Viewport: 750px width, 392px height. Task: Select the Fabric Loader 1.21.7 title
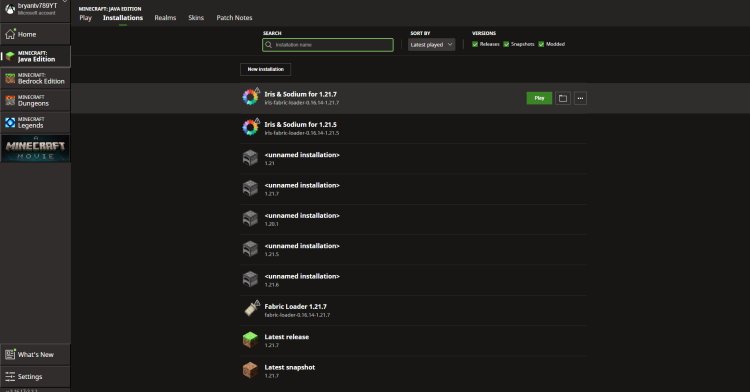pyautogui.click(x=296, y=307)
